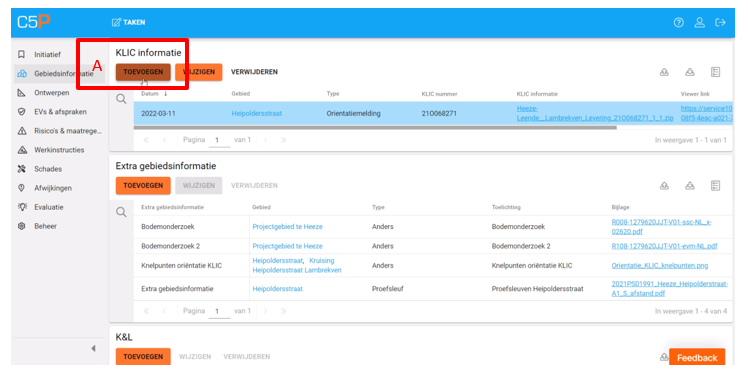Open the orange Feedback button

tap(697, 358)
